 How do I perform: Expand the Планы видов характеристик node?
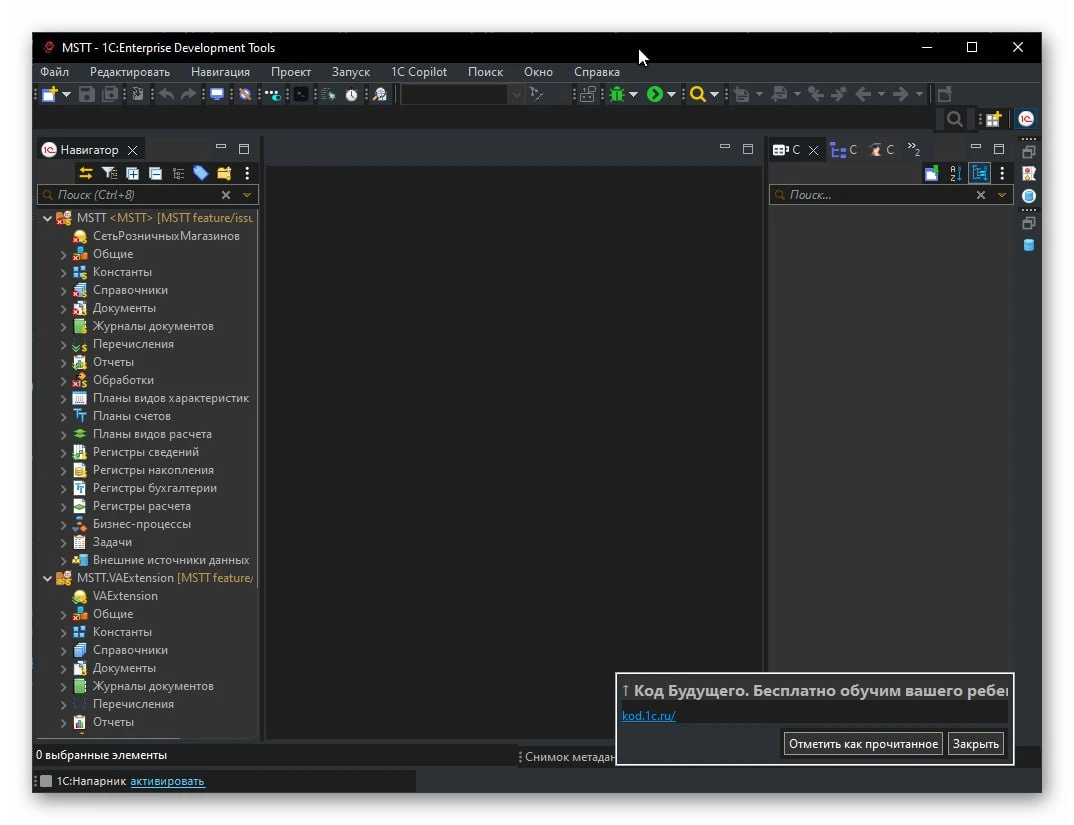(63, 399)
